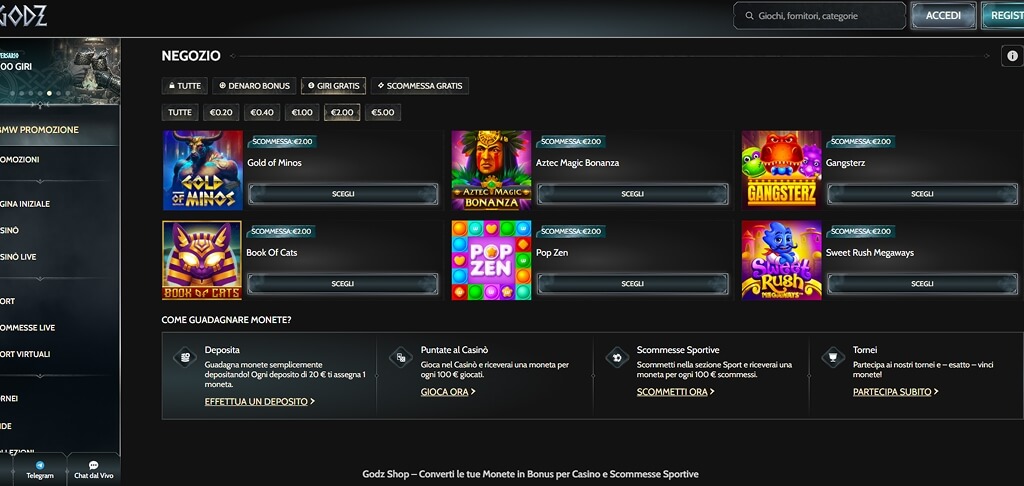Choose Gold of Minos with Scegli
This screenshot has width=1024, height=486.
click(x=343, y=194)
